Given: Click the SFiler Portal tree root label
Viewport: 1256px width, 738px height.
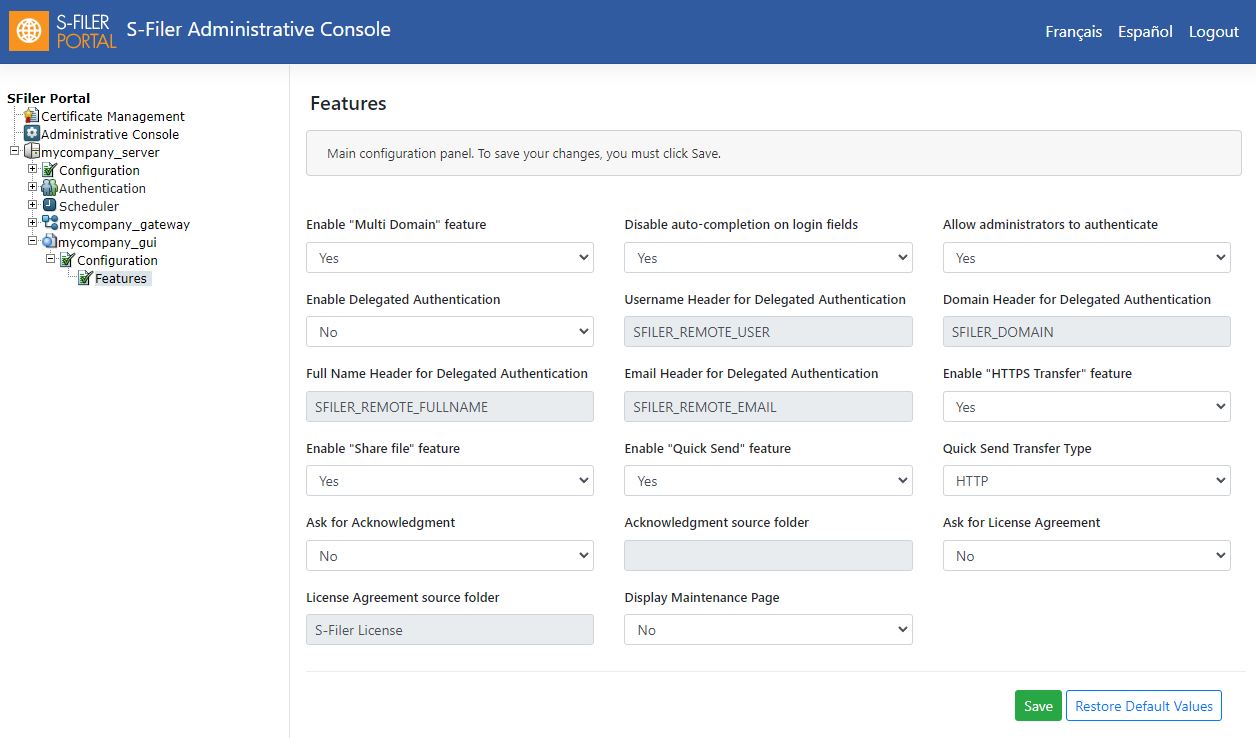Looking at the screenshot, I should (48, 98).
